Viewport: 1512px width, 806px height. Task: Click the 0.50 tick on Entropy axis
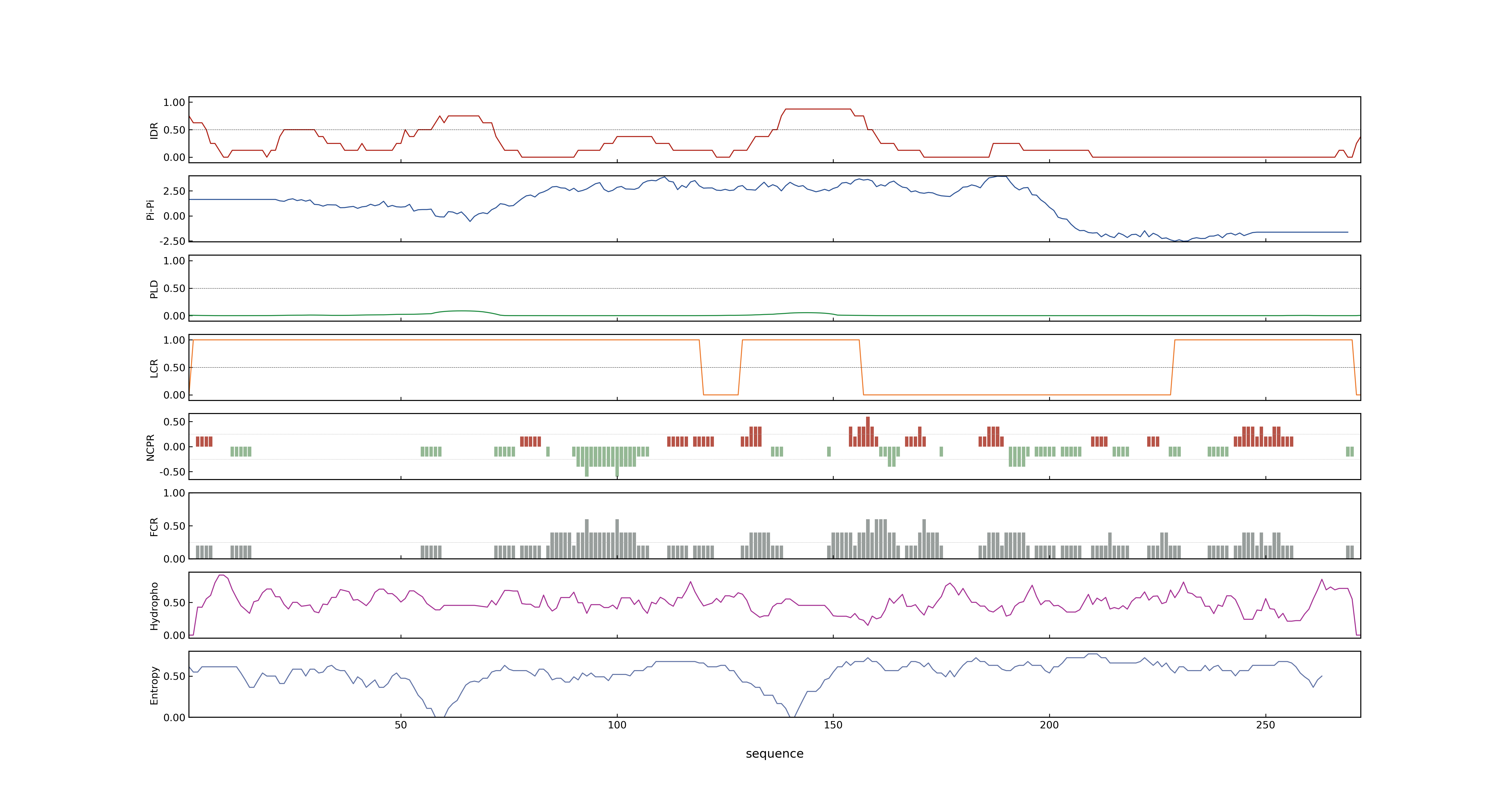pyautogui.click(x=174, y=676)
